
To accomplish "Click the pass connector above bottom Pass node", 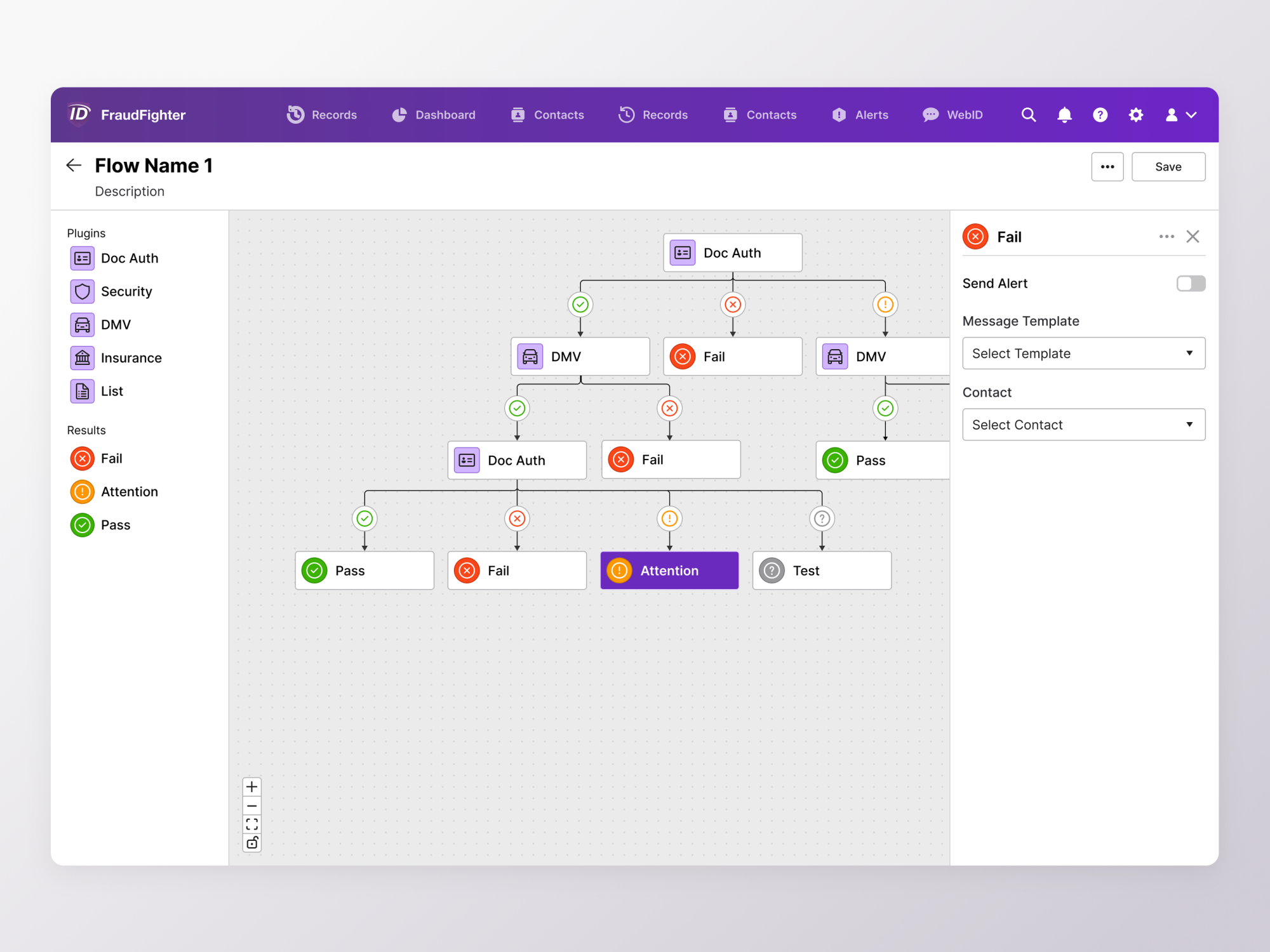I will (x=364, y=519).
